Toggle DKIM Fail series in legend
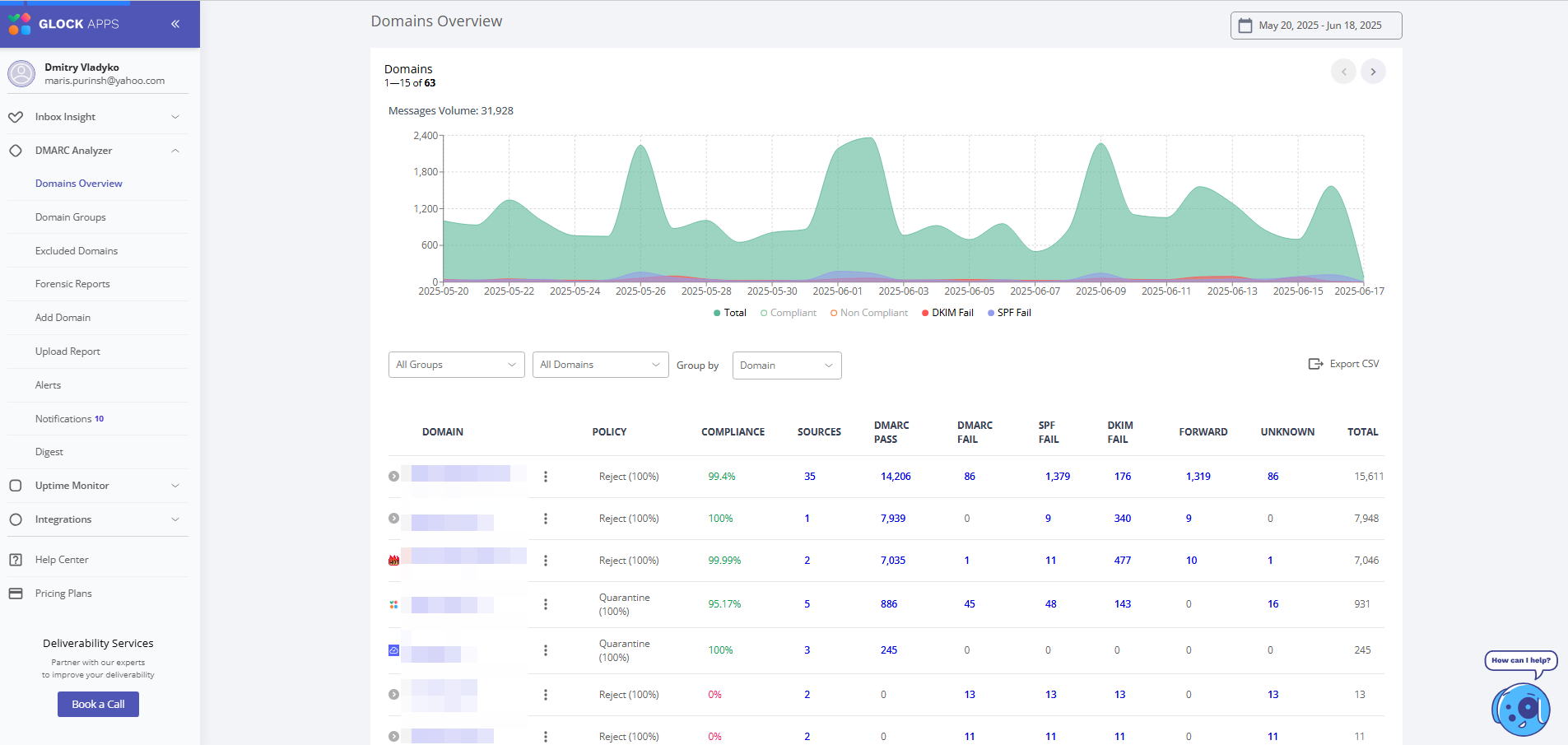 (x=947, y=313)
